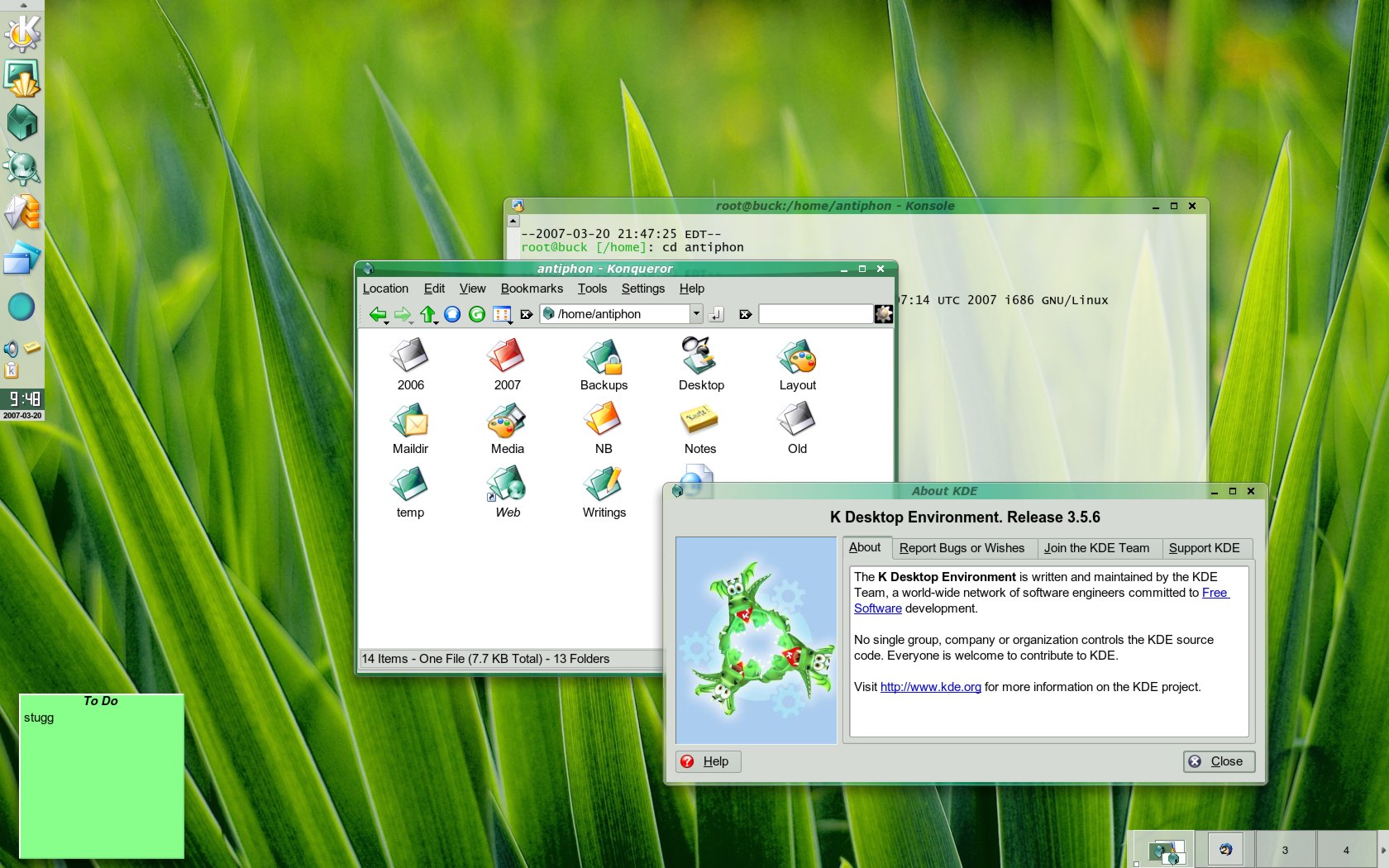1389x868 pixels.
Task: Launch Konqueror web browser from panel
Action: [x=22, y=168]
